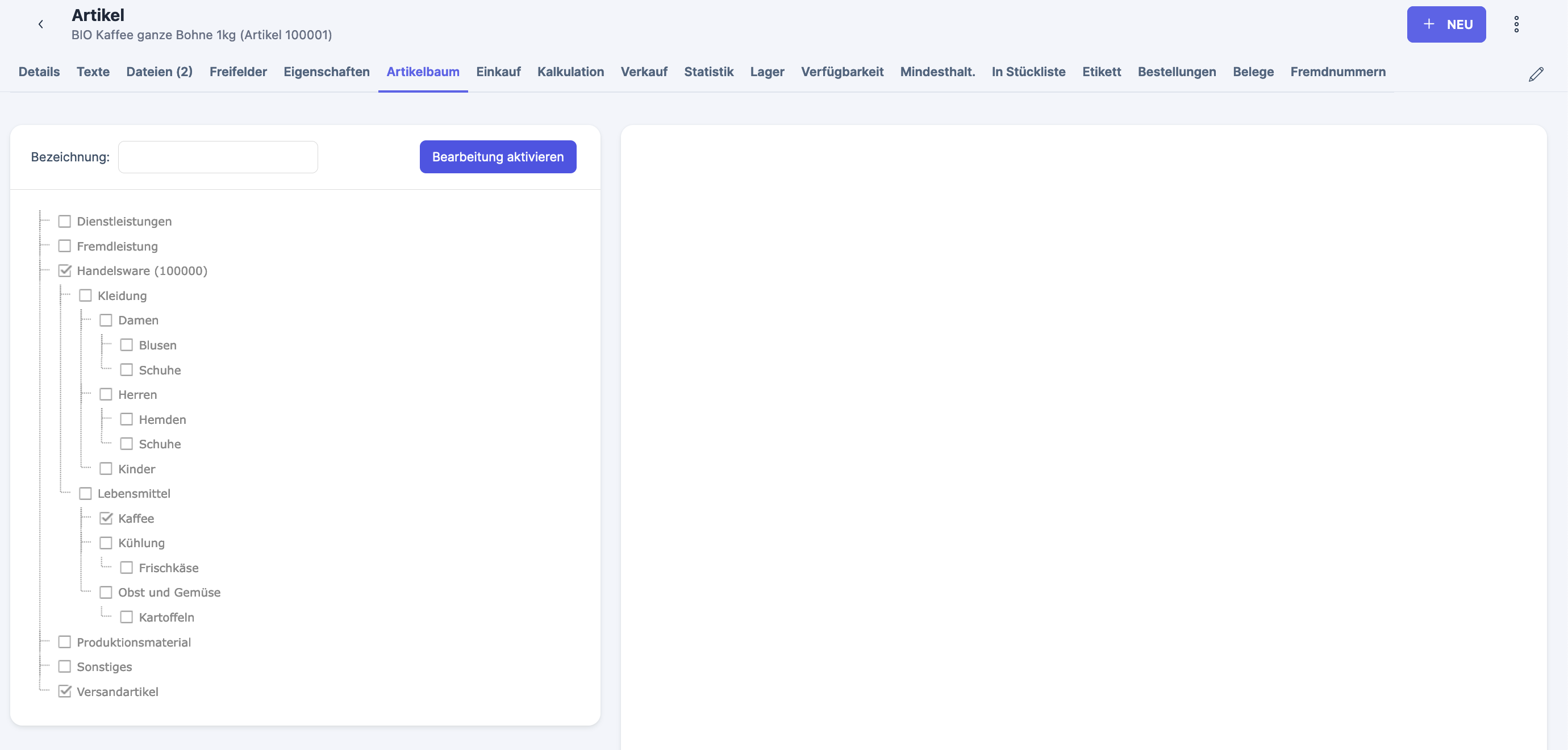Check the Frischkäse checkbox

(127, 568)
